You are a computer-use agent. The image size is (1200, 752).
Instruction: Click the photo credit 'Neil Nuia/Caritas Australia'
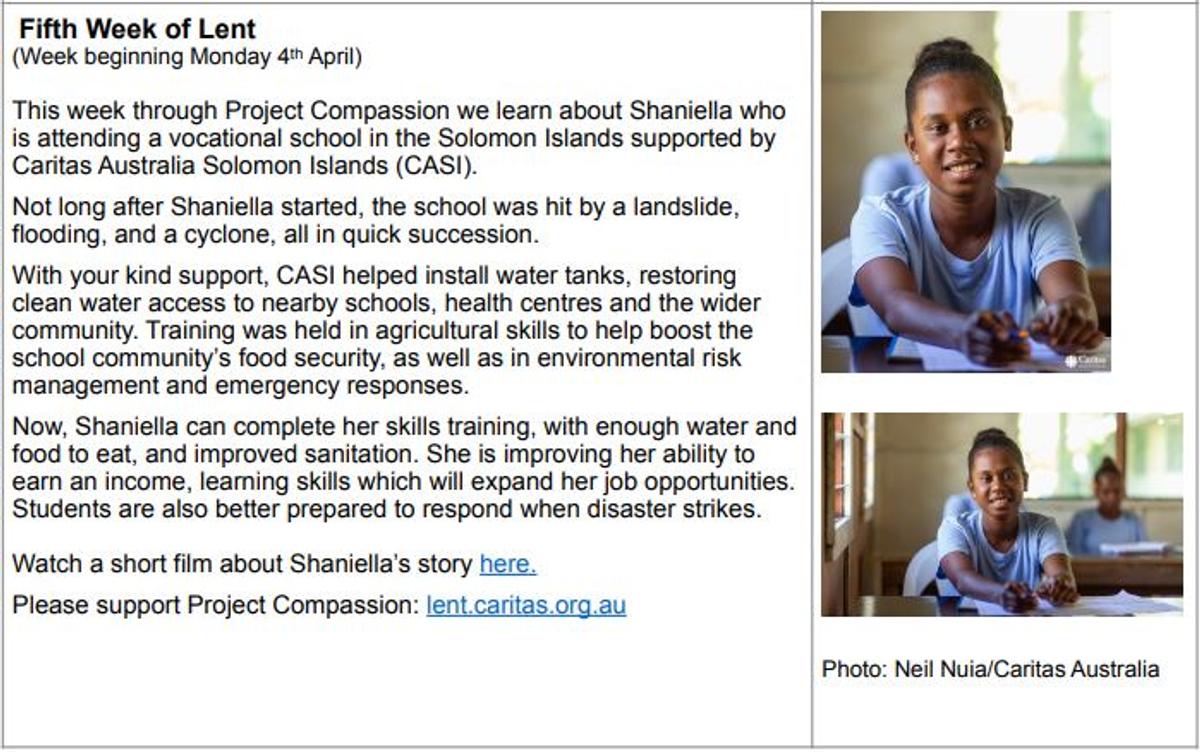point(1024,669)
